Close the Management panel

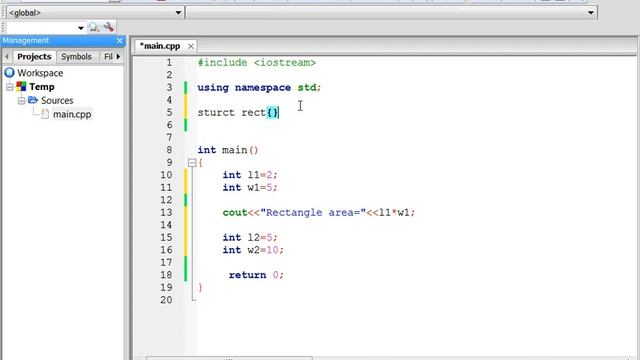(119, 40)
